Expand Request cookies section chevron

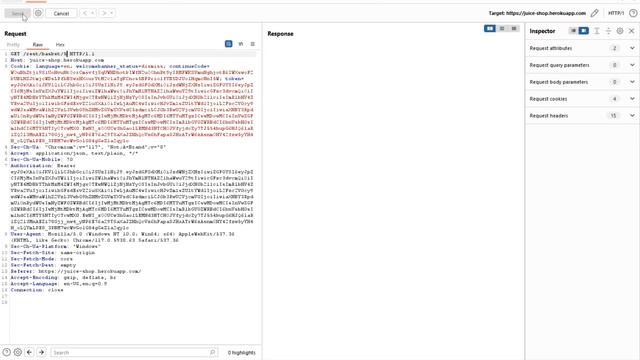click(632, 99)
